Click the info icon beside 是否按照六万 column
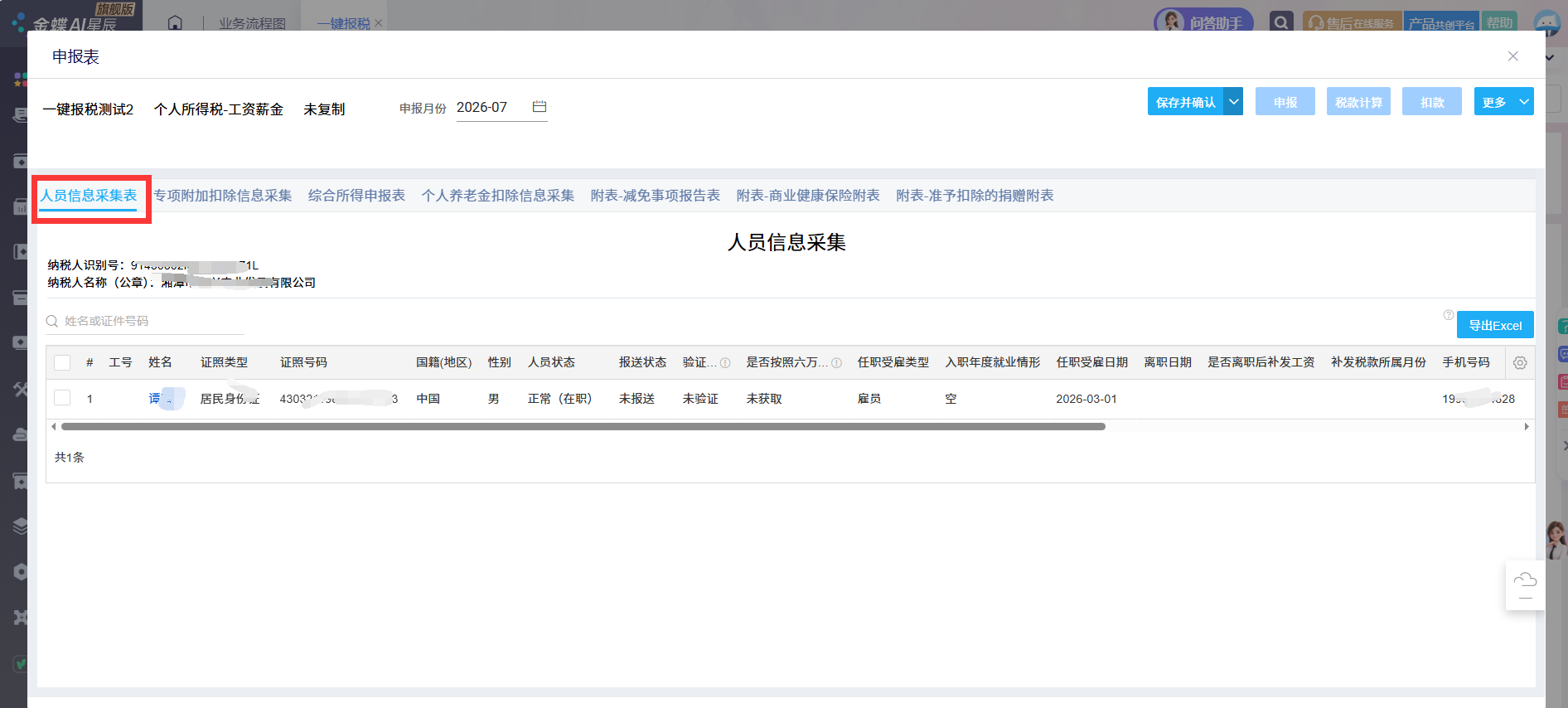The width and height of the screenshot is (1568, 708). 836,363
